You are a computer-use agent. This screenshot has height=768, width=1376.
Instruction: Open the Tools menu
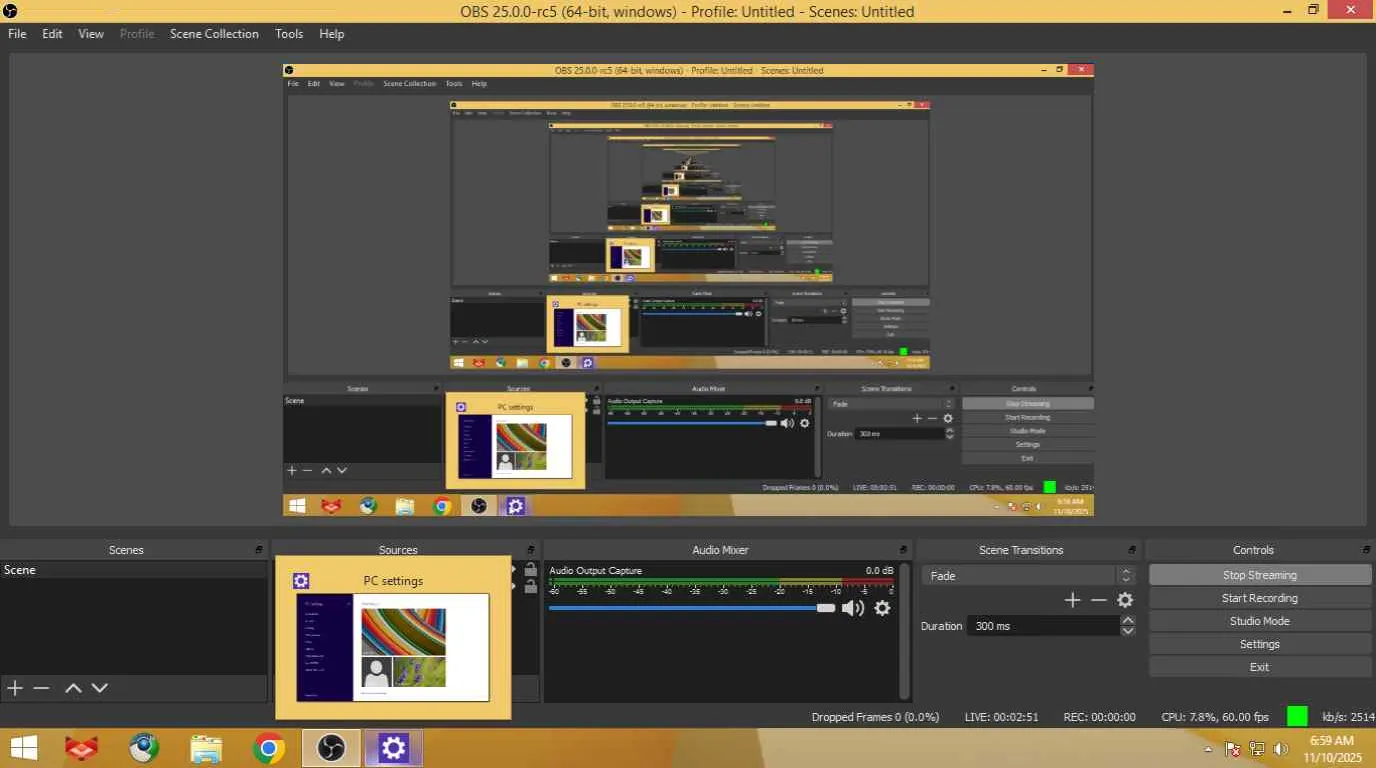289,33
